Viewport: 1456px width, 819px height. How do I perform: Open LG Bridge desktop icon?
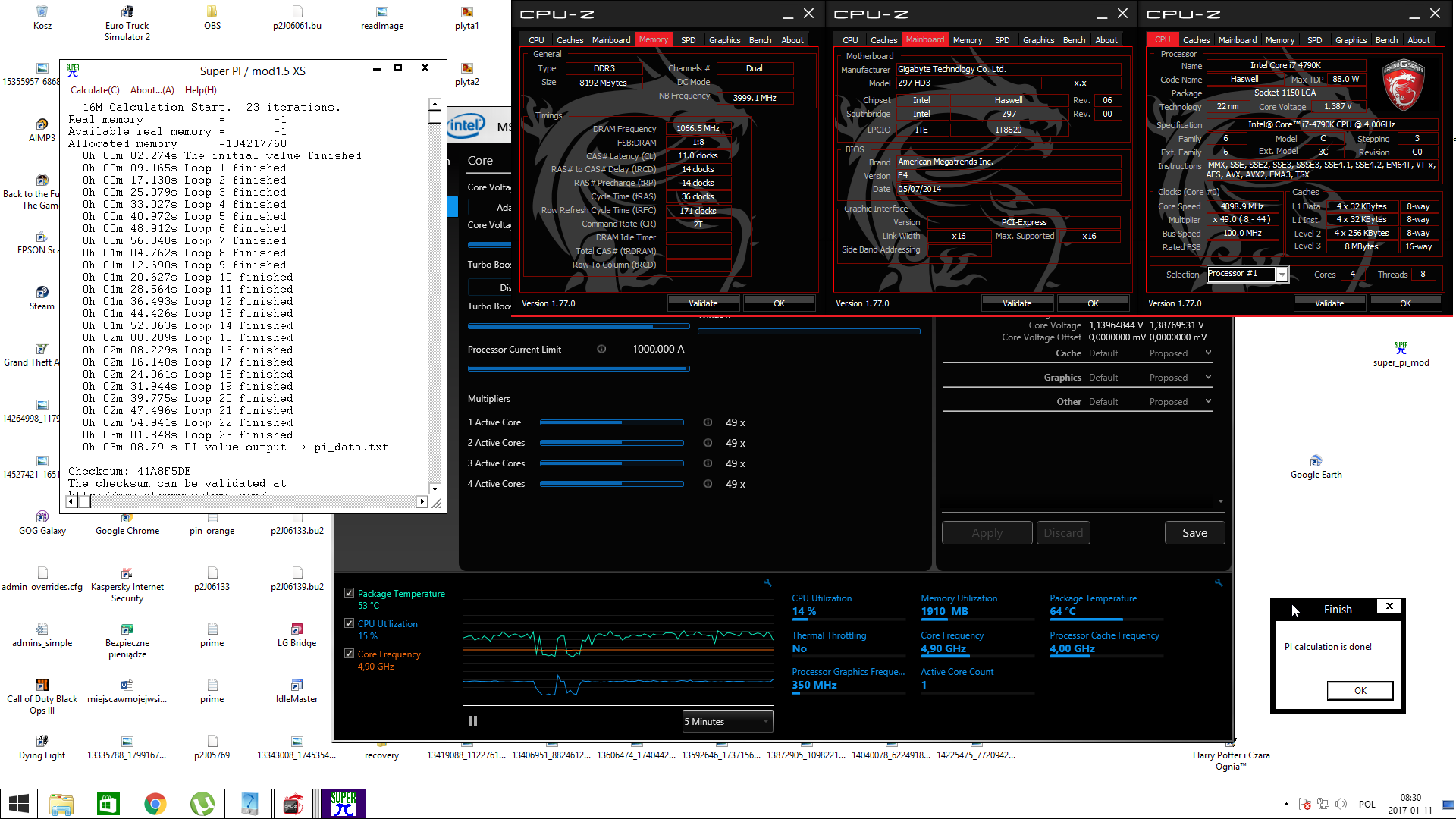coord(297,635)
